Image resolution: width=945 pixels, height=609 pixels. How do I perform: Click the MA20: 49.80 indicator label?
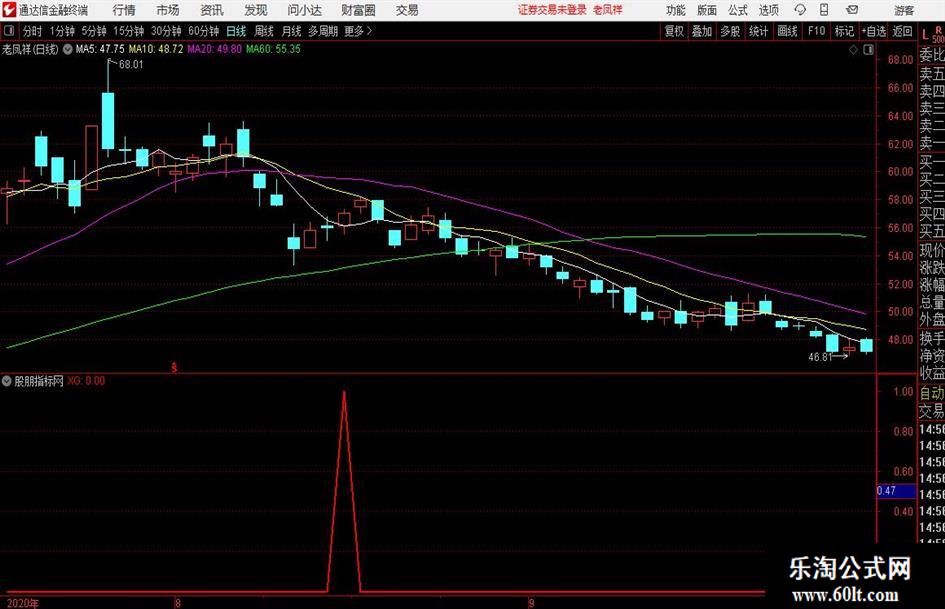[215, 49]
